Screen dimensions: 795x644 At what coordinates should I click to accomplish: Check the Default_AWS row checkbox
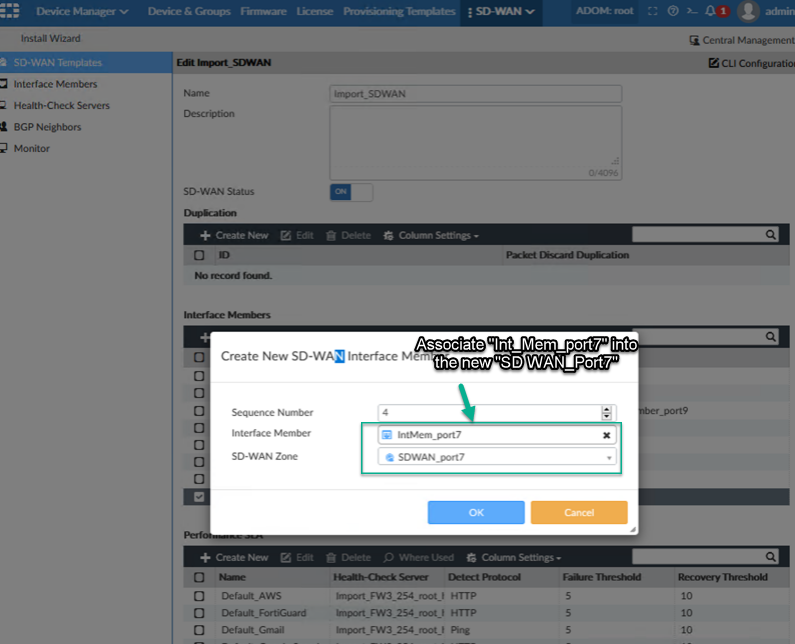199,596
